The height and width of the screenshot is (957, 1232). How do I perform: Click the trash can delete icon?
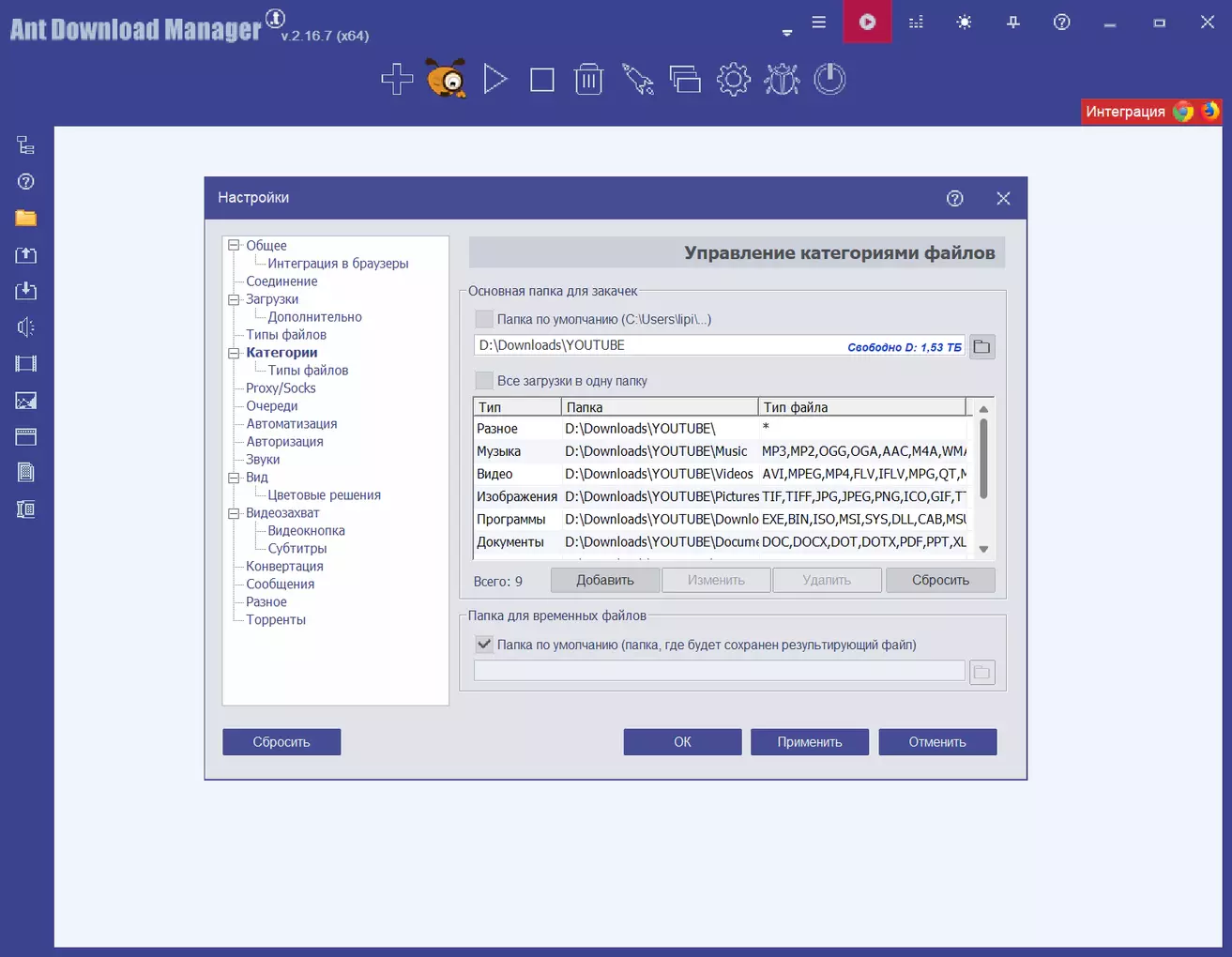coord(588,80)
